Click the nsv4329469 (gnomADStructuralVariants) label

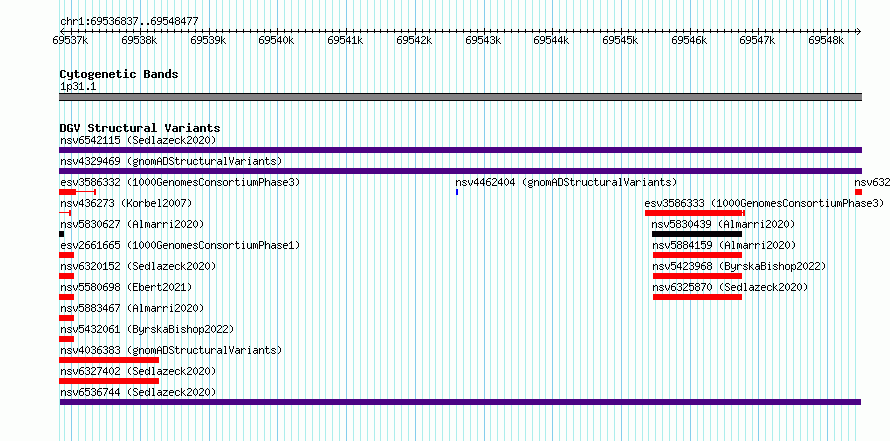(x=171, y=161)
